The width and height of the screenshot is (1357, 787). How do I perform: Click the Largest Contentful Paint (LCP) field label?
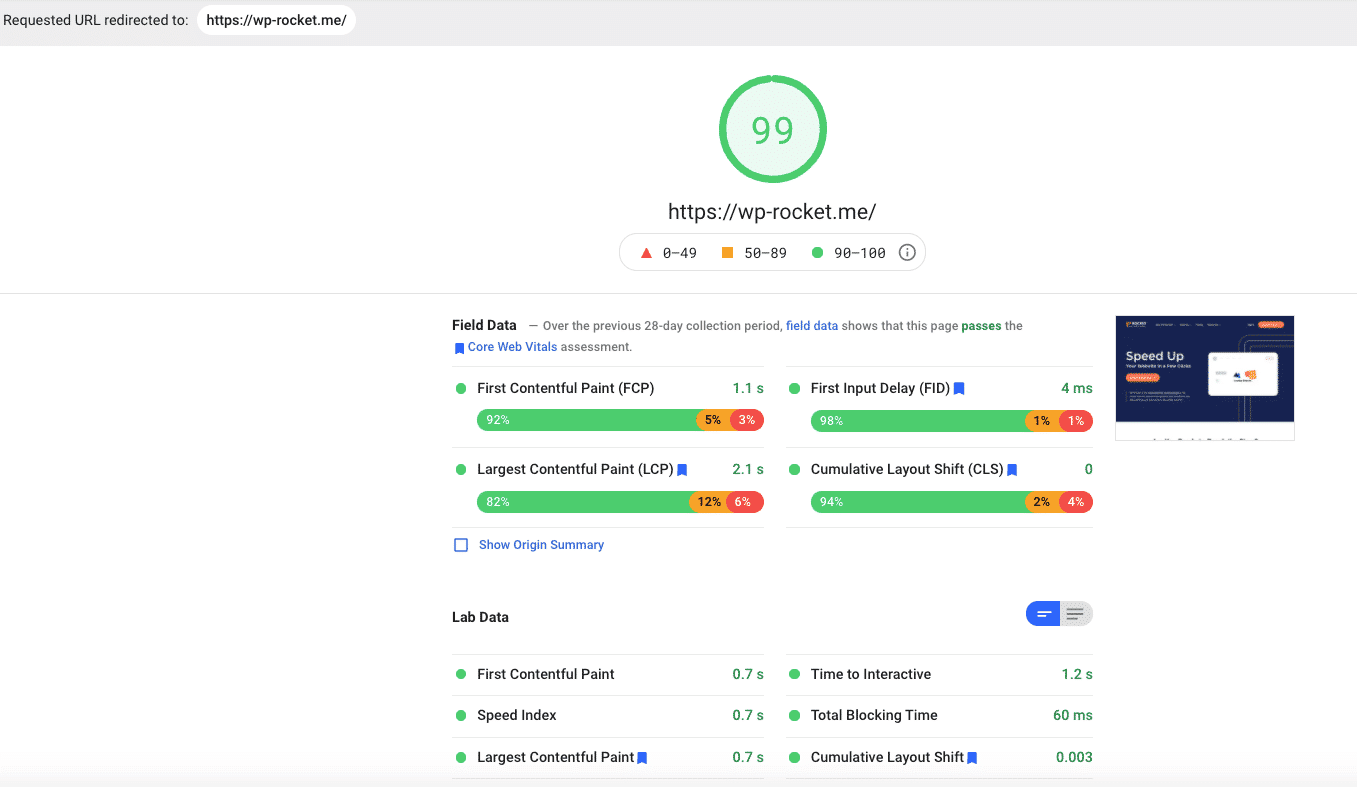(575, 469)
